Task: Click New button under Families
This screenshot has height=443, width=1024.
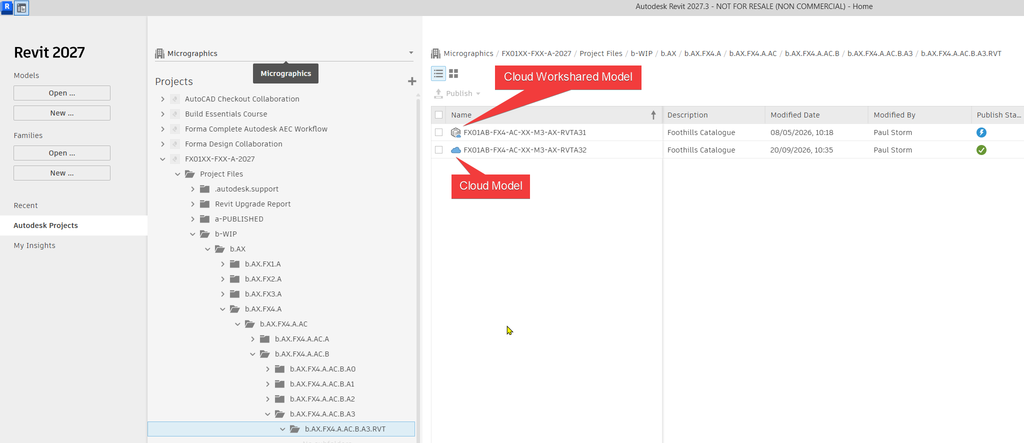Action: 62,173
